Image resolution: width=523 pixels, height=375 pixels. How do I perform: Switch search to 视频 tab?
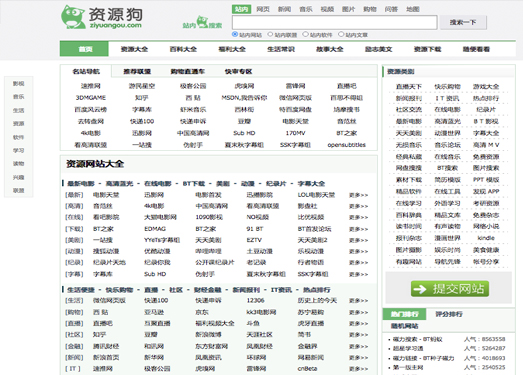coord(327,9)
